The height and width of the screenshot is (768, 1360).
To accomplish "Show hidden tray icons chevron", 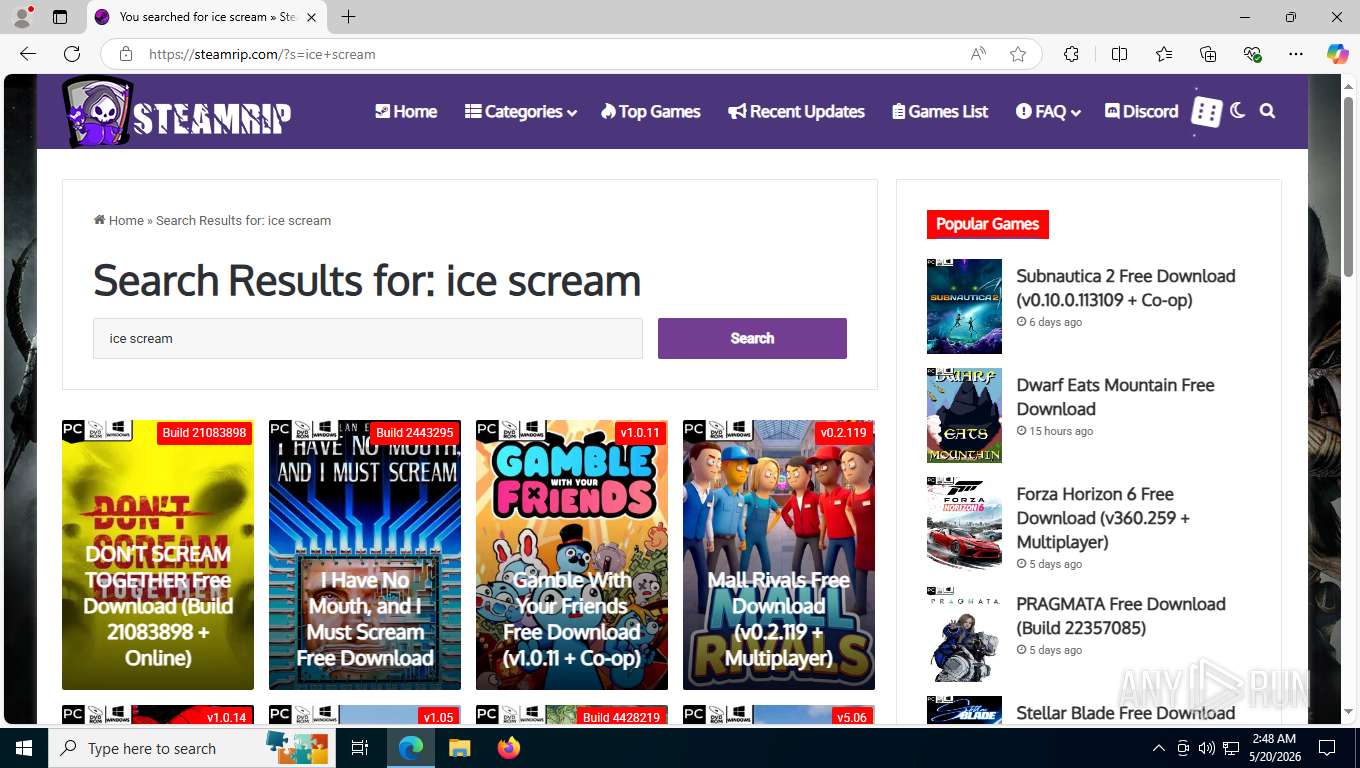I will [x=1159, y=748].
